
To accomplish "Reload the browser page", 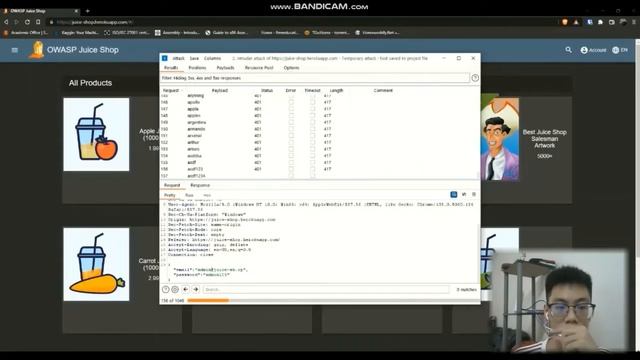I will 27,22.
